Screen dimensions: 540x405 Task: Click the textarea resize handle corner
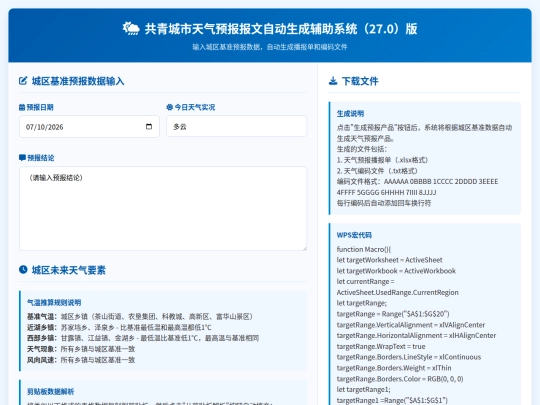click(x=304, y=248)
